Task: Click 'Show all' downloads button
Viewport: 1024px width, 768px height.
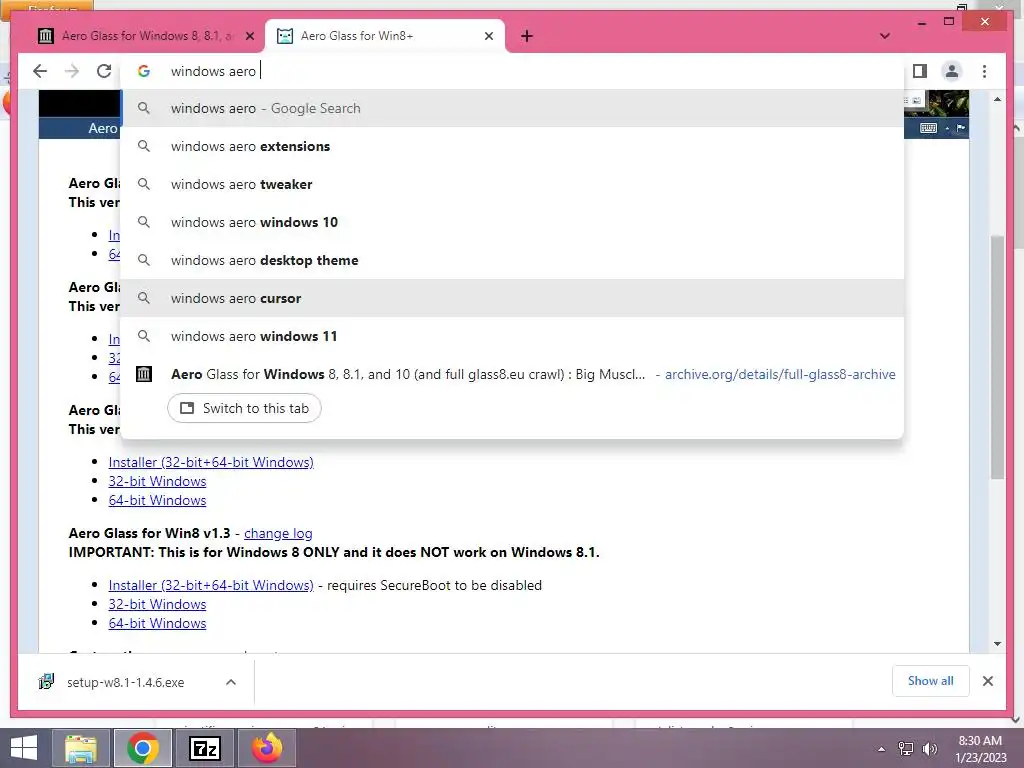Action: (x=931, y=681)
